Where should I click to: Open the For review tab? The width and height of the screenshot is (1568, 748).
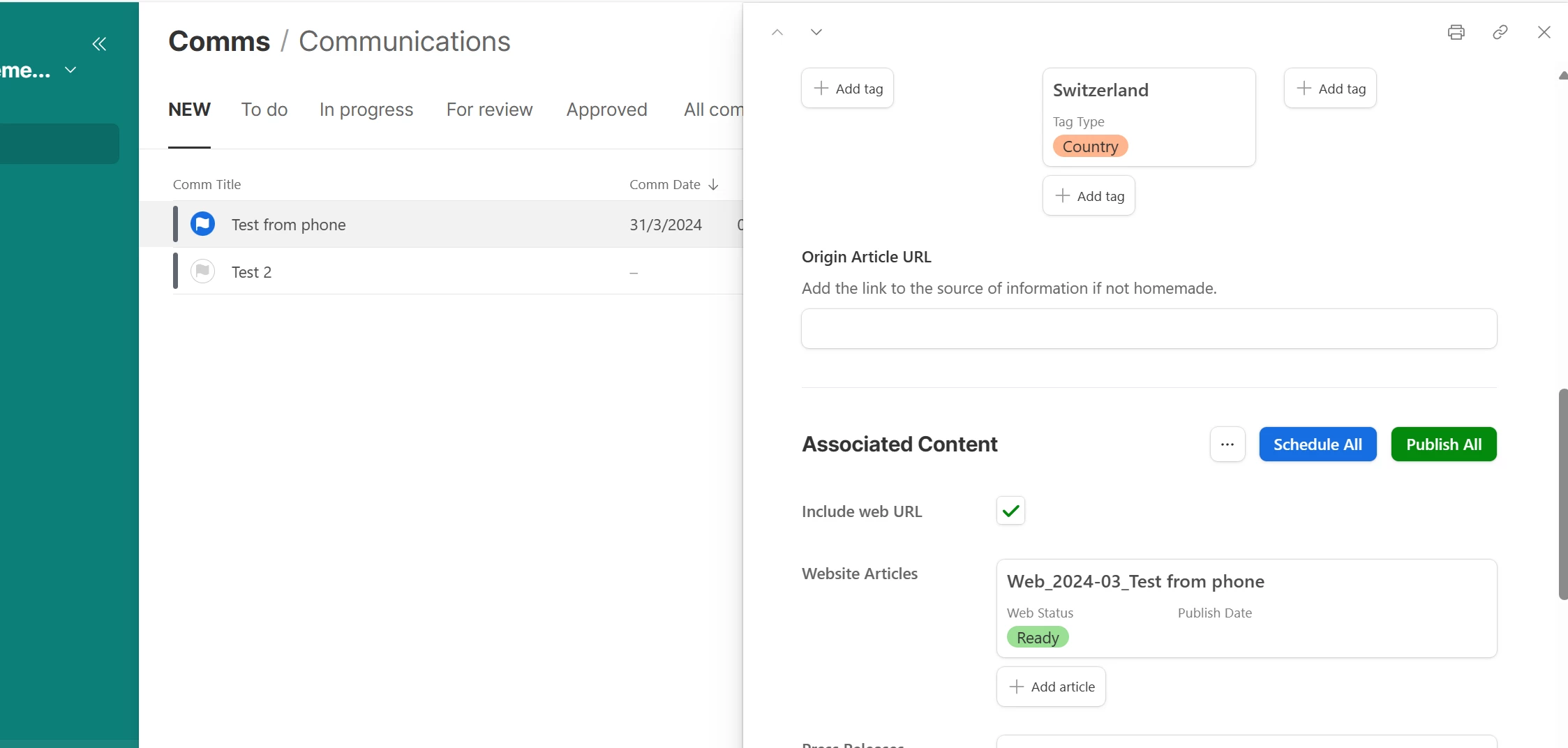click(x=489, y=110)
